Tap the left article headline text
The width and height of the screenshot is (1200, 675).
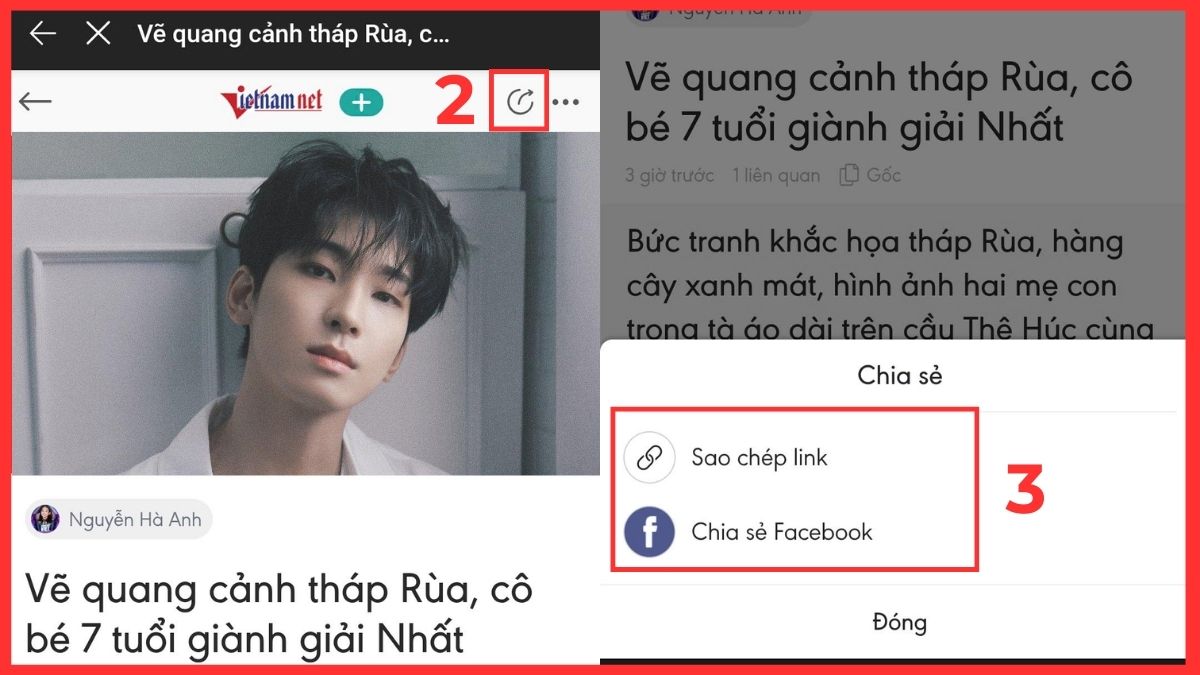pyautogui.click(x=279, y=613)
